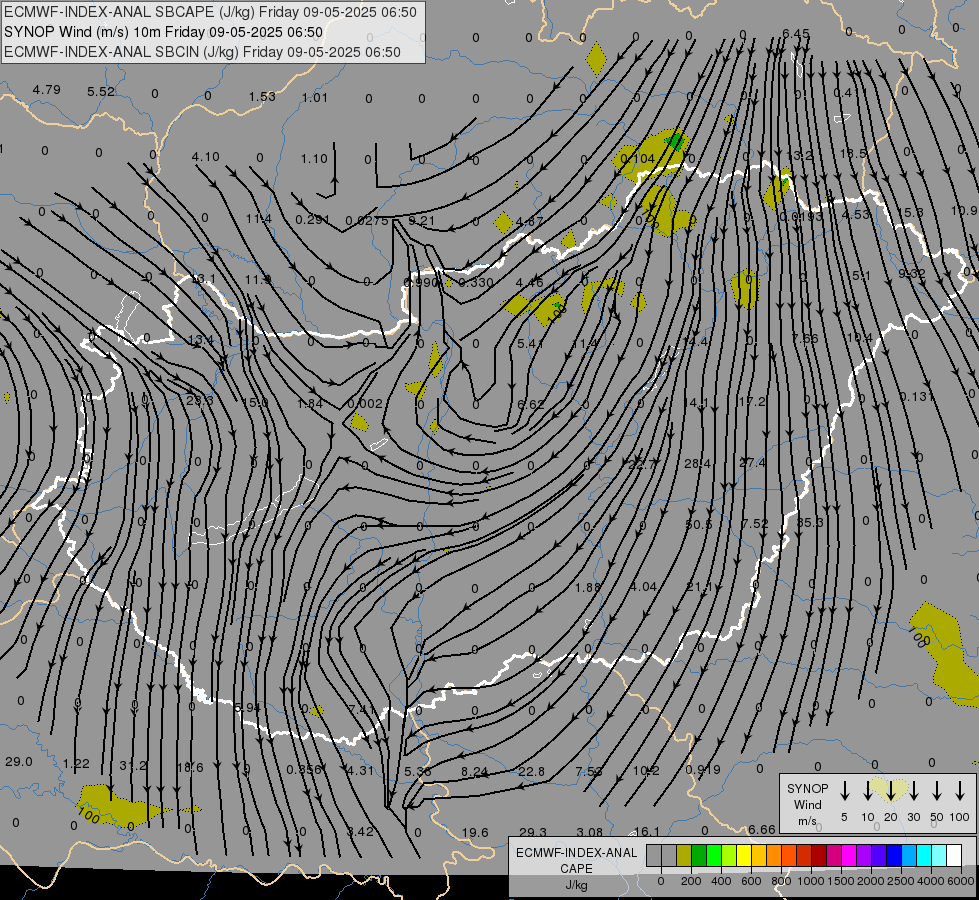Click the map value 0.856
Screen dimensions: 979x900
tap(304, 769)
